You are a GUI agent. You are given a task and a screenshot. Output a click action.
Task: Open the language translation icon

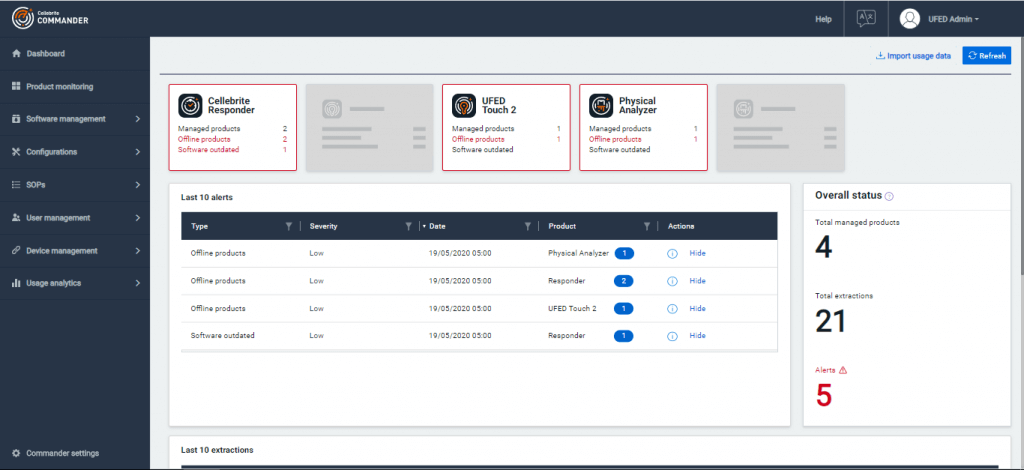pos(865,18)
